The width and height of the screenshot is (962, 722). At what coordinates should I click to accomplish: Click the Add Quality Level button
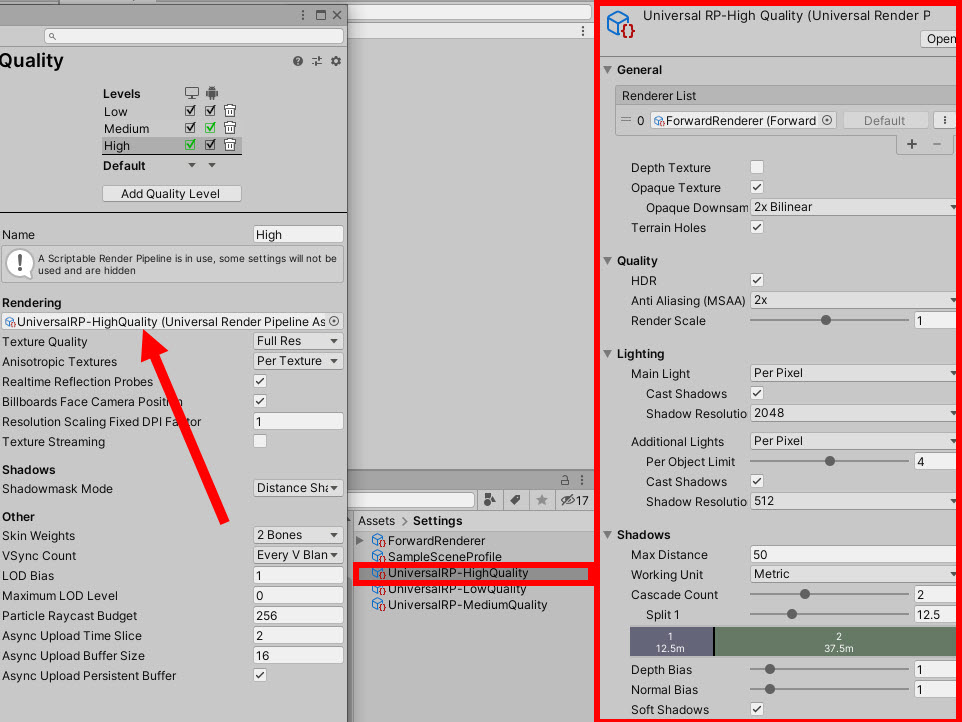pyautogui.click(x=171, y=194)
